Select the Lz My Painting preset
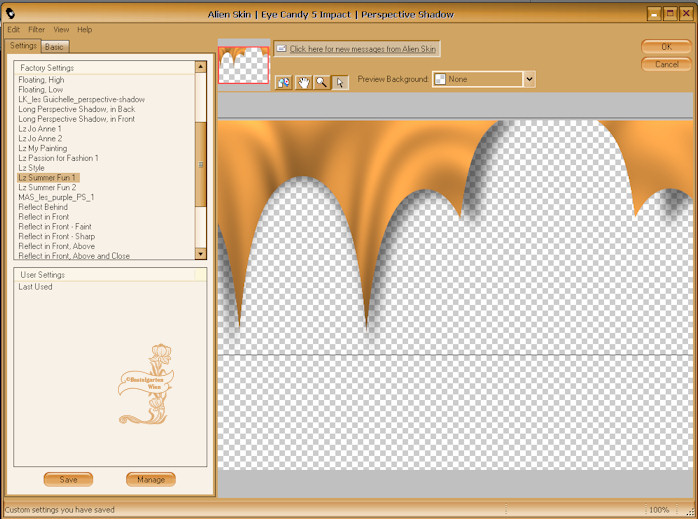Viewport: 698px width, 519px height. (43, 148)
